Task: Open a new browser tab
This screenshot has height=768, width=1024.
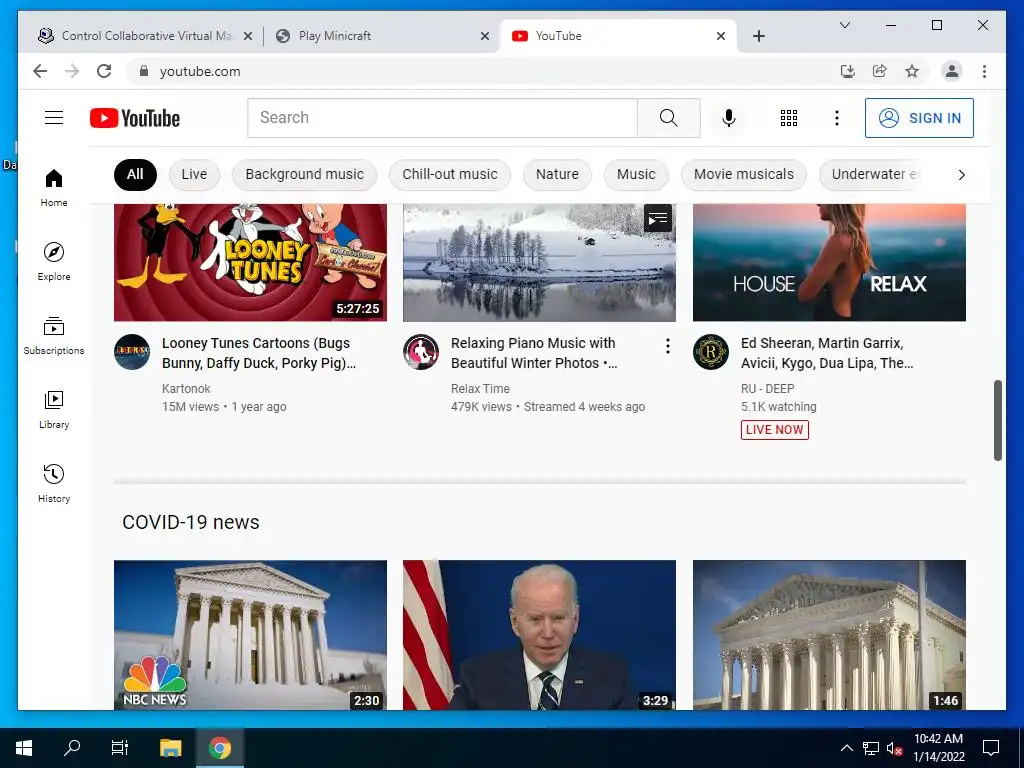Action: (x=758, y=36)
